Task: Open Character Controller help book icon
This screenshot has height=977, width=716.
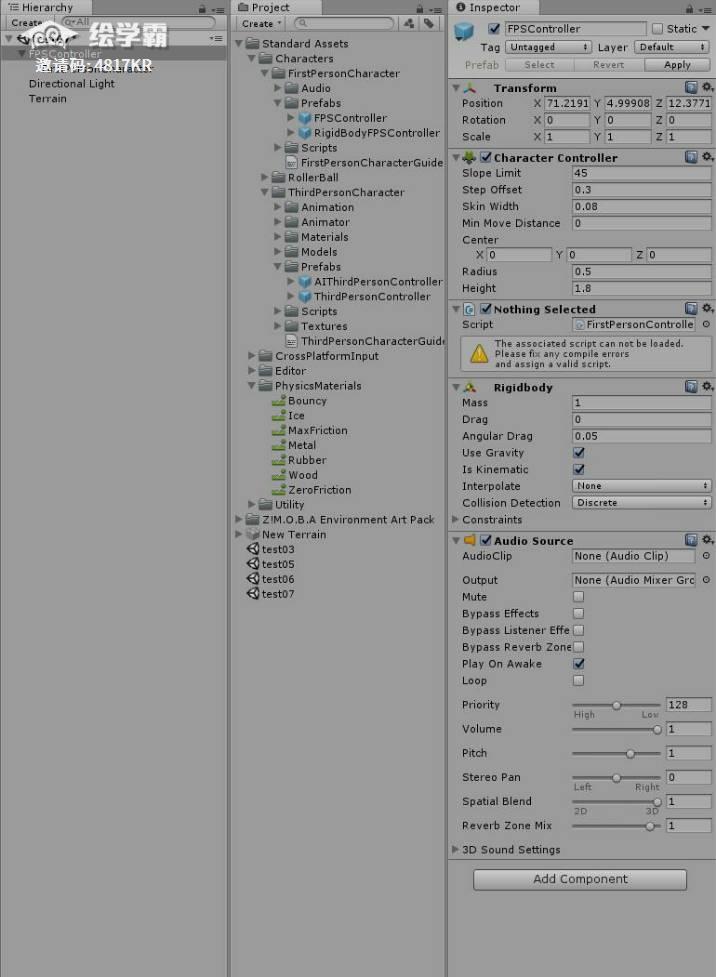Action: [691, 157]
